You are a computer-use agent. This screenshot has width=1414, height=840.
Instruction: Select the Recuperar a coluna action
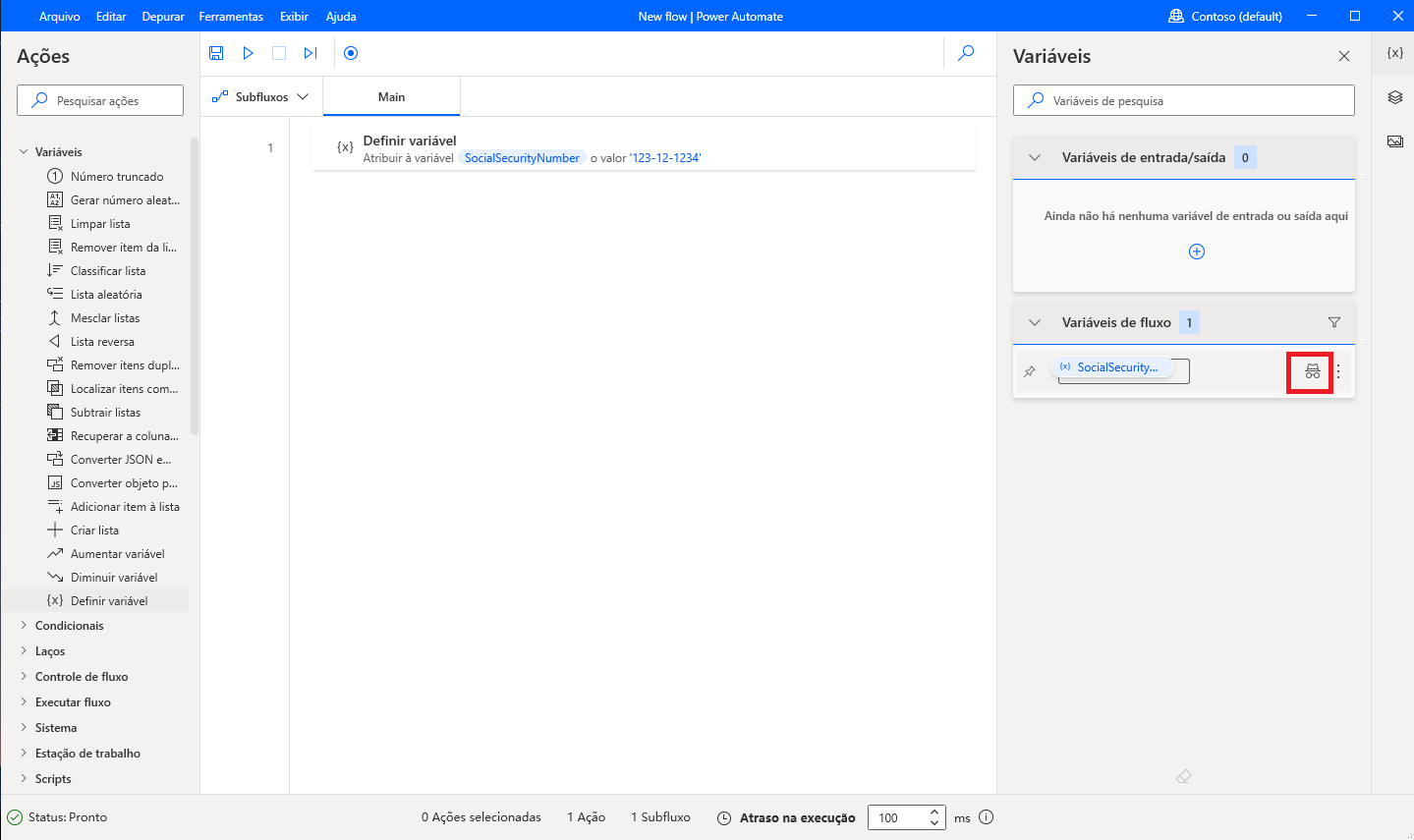pos(112,436)
